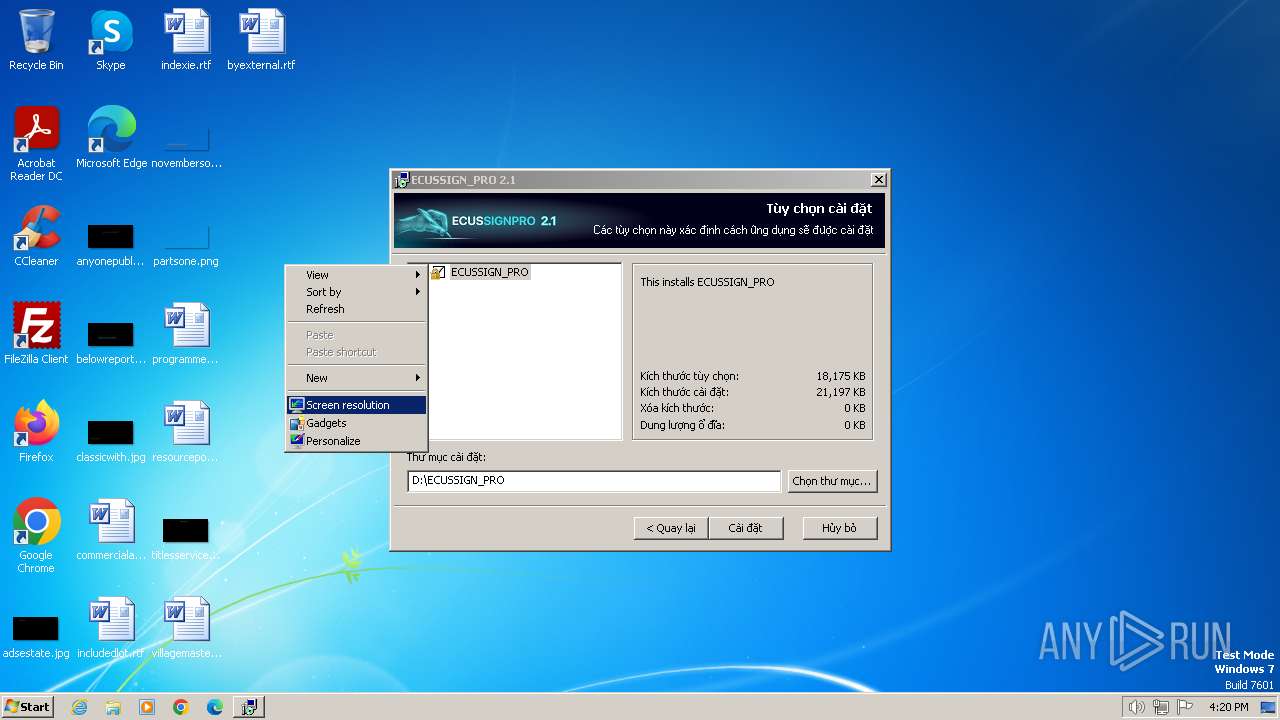Open FileZilla Client shortcut
This screenshot has width=1280, height=720.
(36, 334)
